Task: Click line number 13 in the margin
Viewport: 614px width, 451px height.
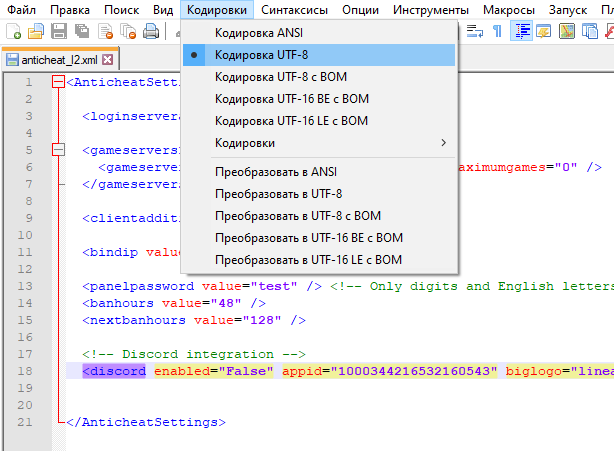Action: click(x=25, y=286)
